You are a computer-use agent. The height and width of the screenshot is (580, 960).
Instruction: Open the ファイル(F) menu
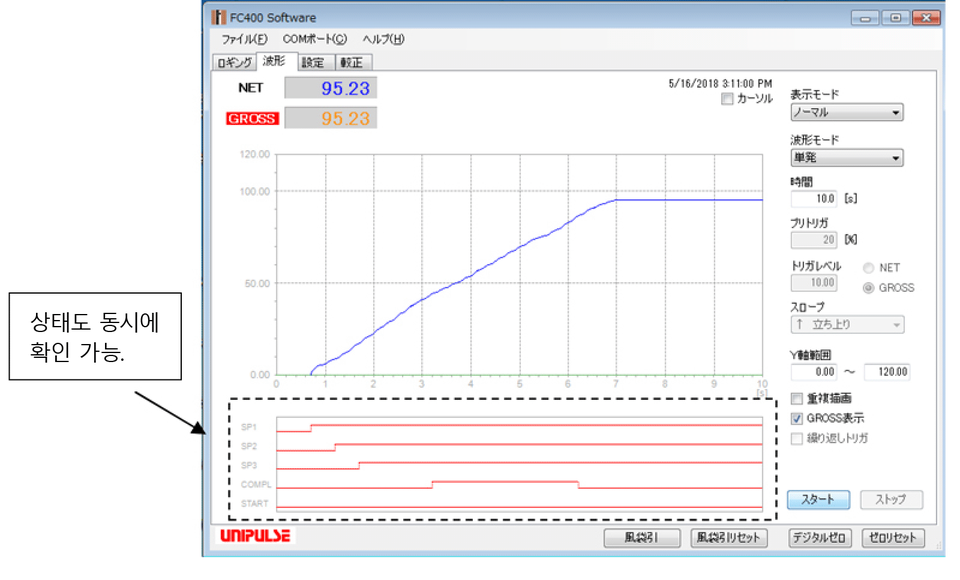244,39
